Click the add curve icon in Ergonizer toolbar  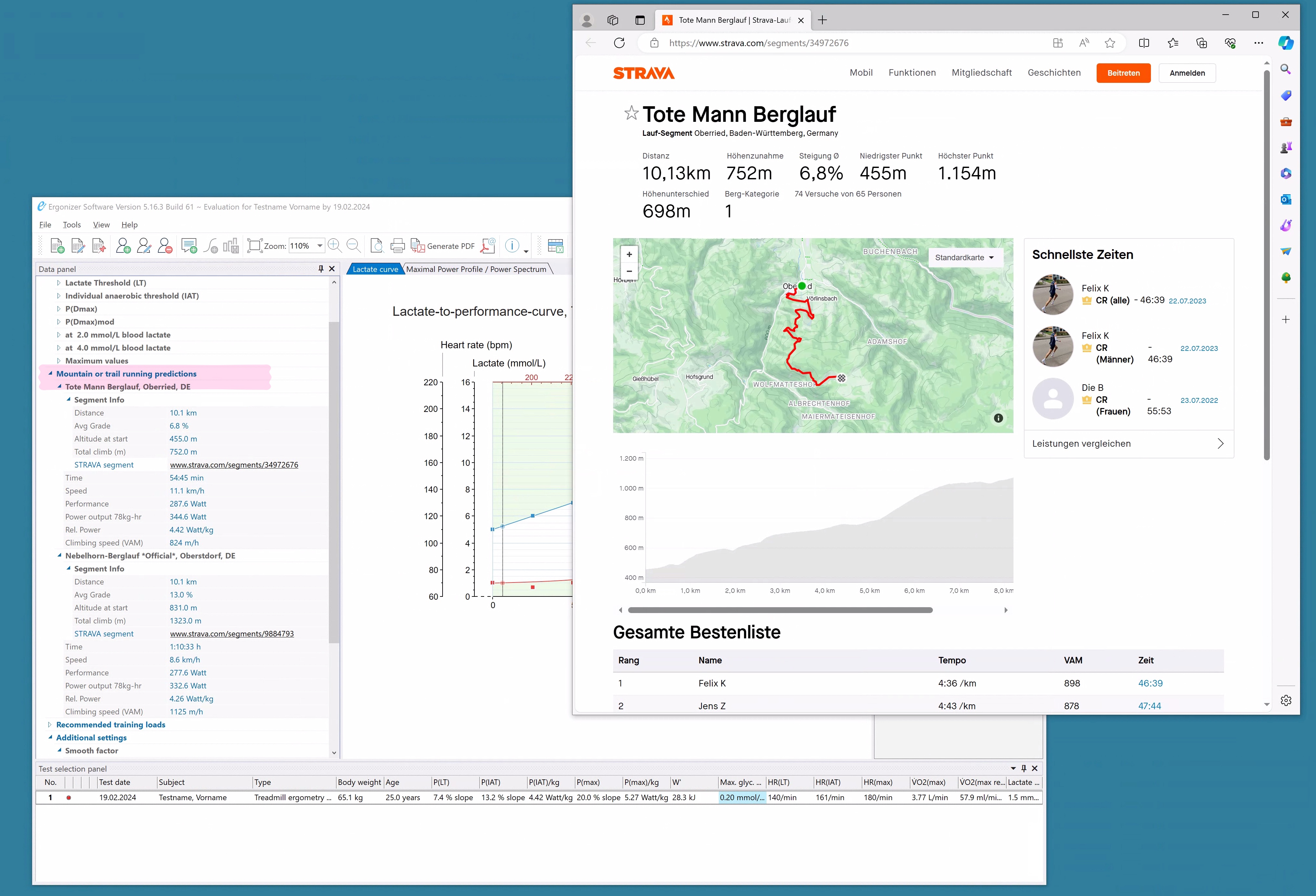pos(211,246)
